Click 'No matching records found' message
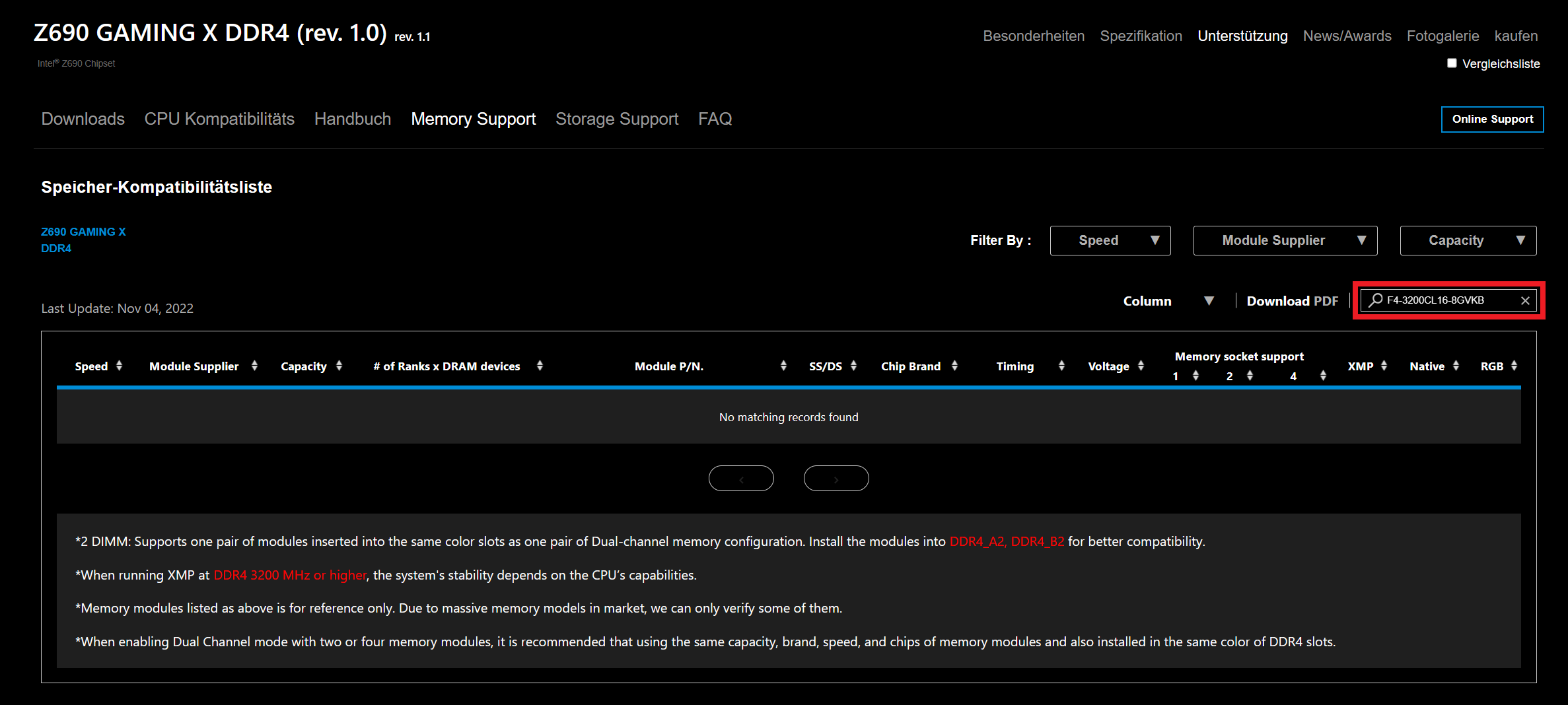This screenshot has width=1568, height=705. tap(789, 417)
